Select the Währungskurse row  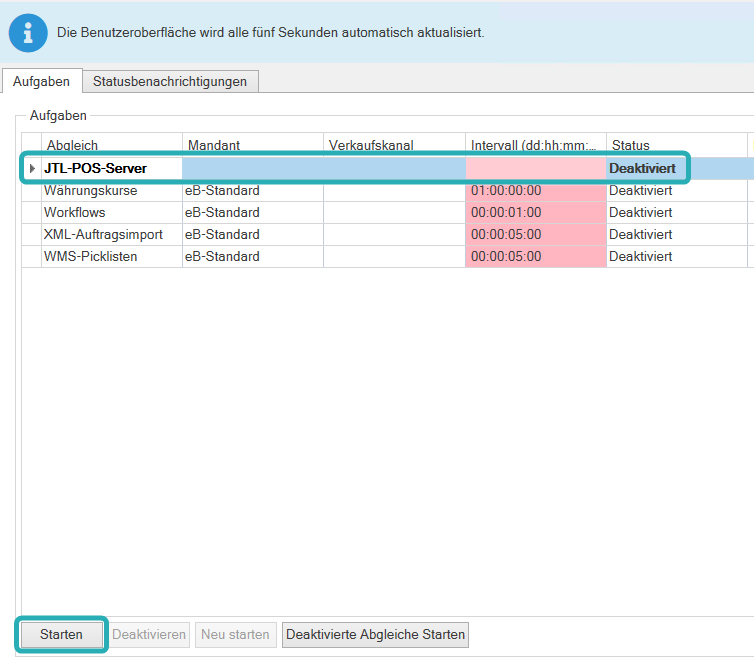coord(388,190)
